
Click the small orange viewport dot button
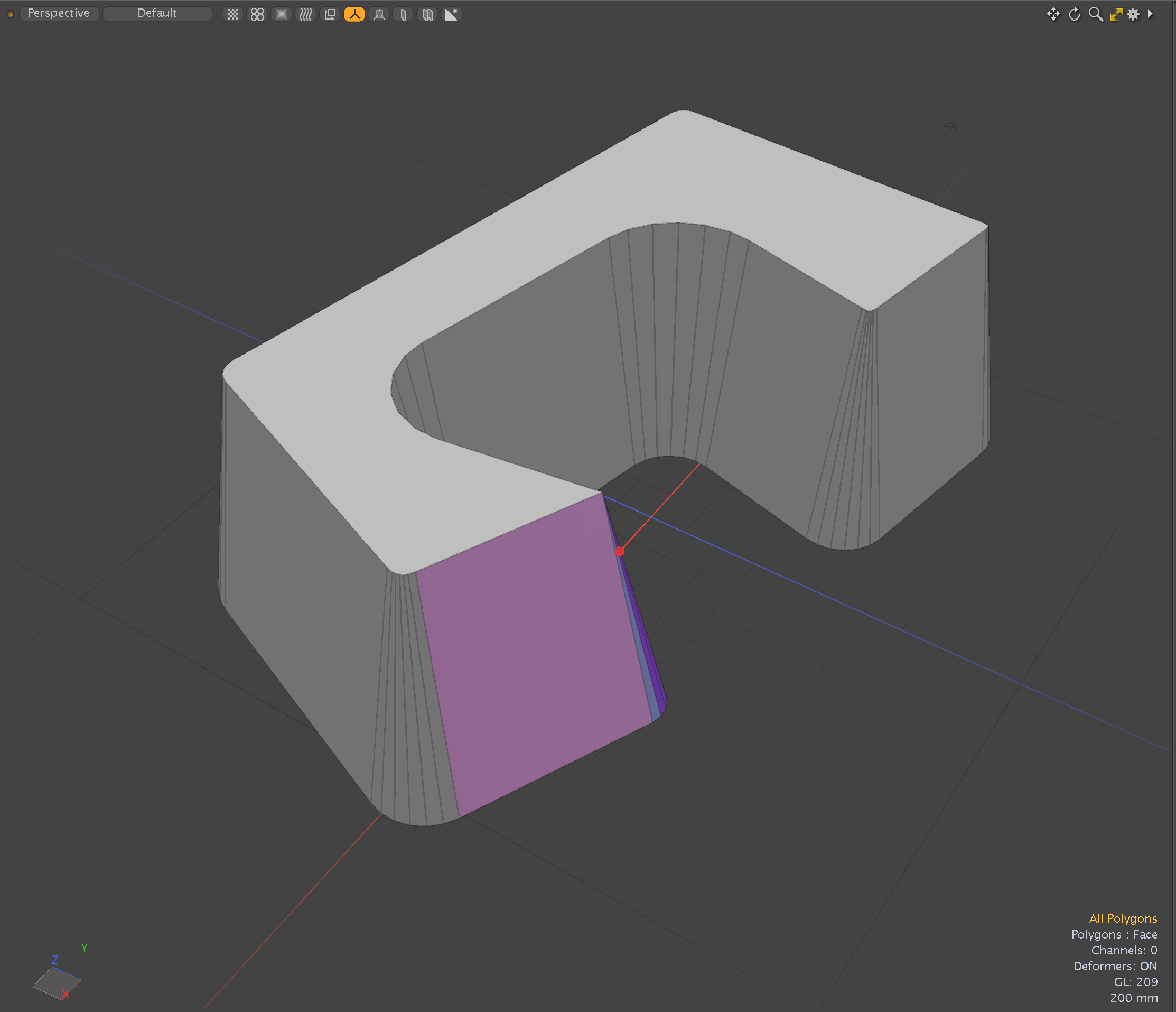pos(10,14)
